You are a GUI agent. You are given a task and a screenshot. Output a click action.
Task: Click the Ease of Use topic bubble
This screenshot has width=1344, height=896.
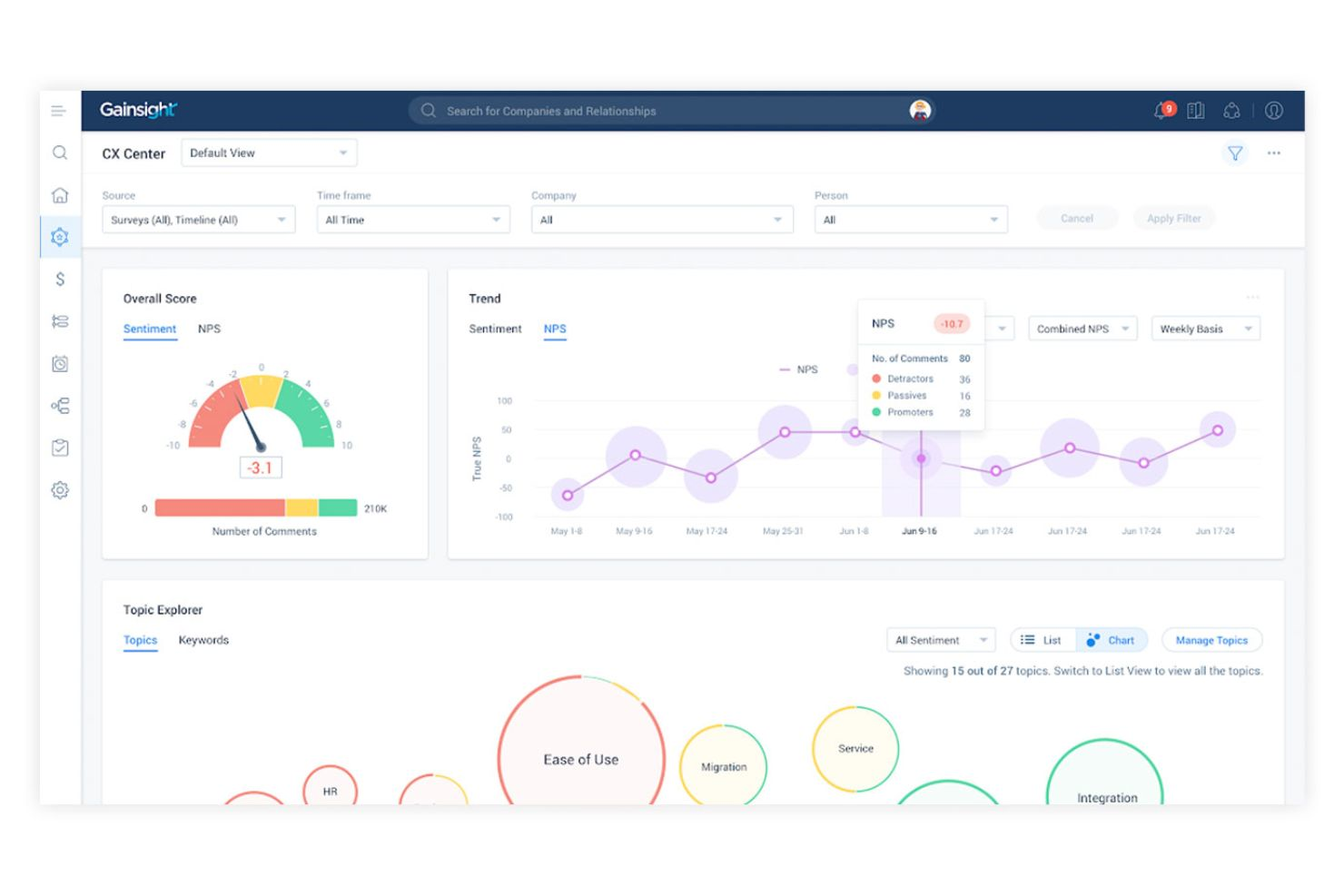point(581,759)
